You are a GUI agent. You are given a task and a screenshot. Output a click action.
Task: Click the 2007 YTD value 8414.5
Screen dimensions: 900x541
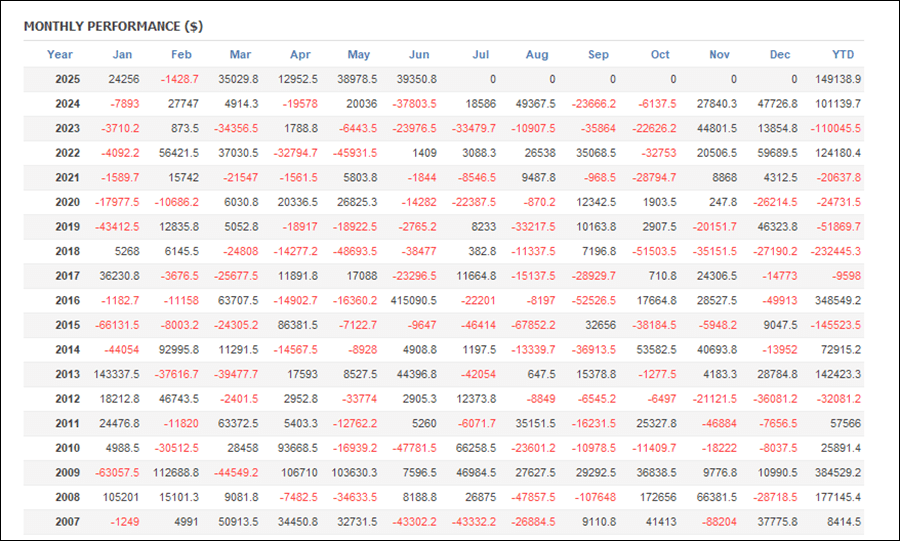click(x=844, y=522)
